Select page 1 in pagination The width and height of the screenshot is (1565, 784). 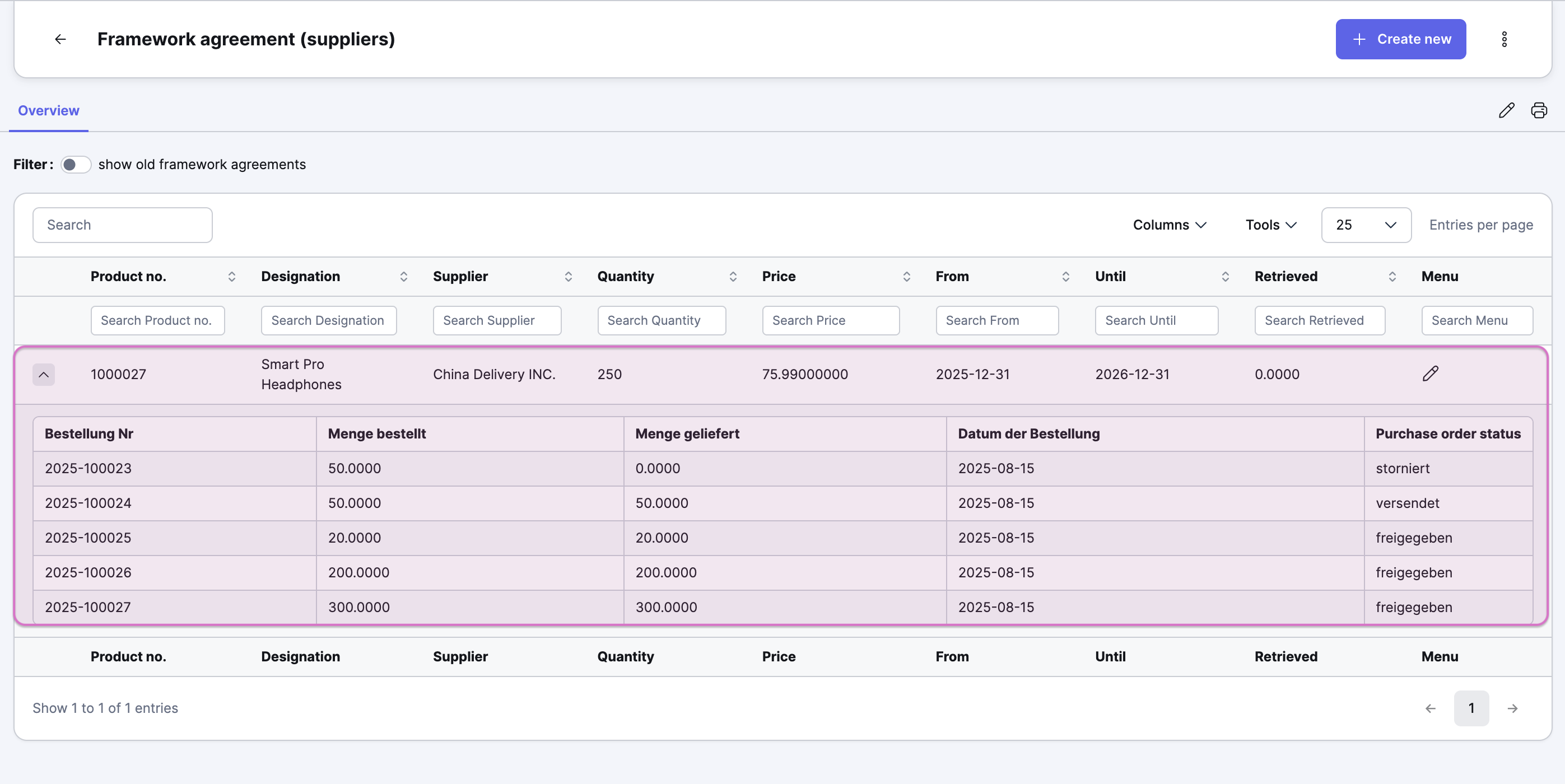tap(1471, 708)
